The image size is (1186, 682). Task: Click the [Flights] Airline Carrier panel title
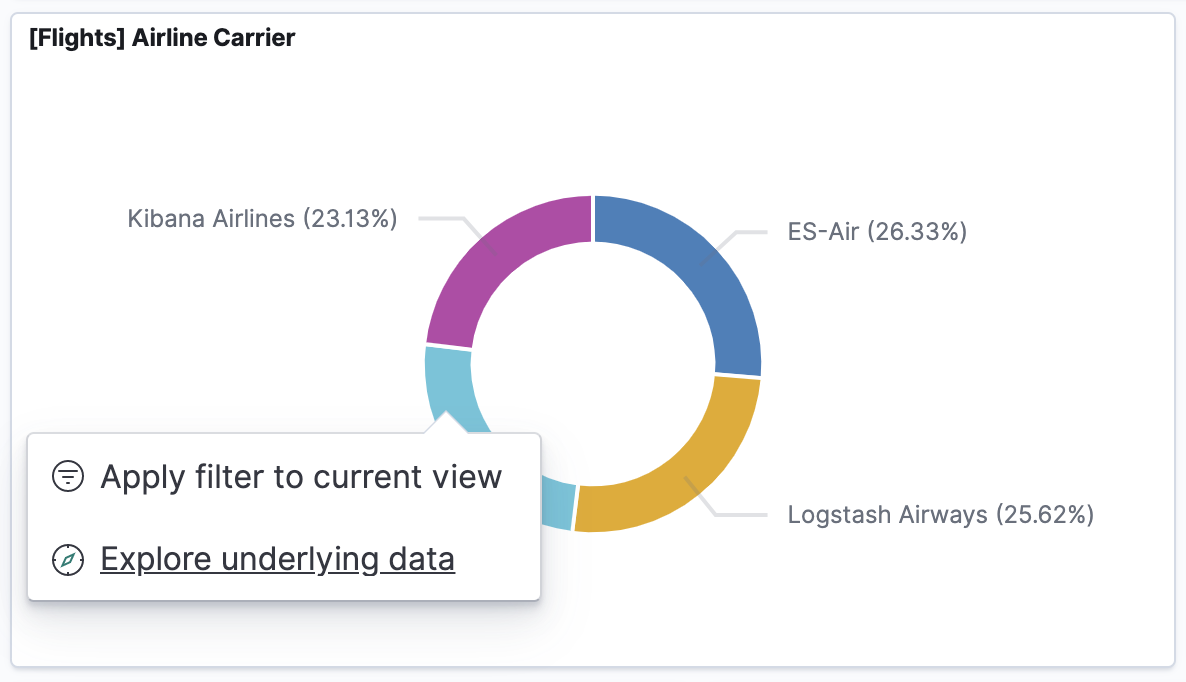click(x=162, y=37)
